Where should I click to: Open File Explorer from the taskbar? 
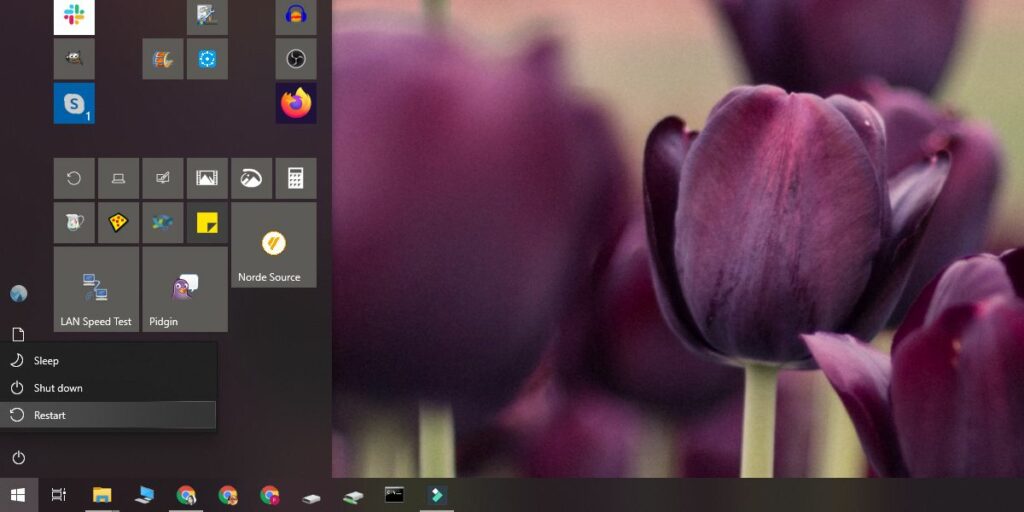101,494
